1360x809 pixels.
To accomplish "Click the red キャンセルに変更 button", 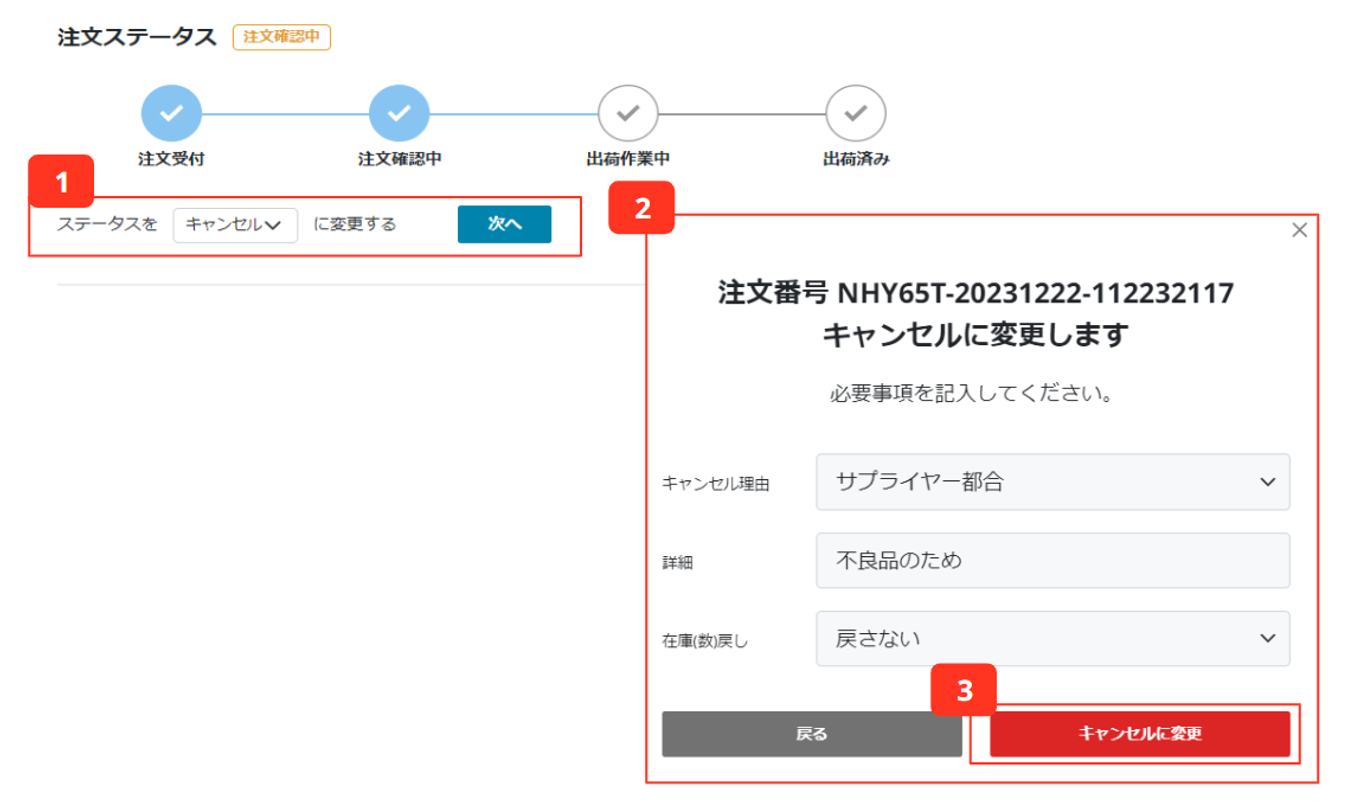I will tap(1140, 734).
